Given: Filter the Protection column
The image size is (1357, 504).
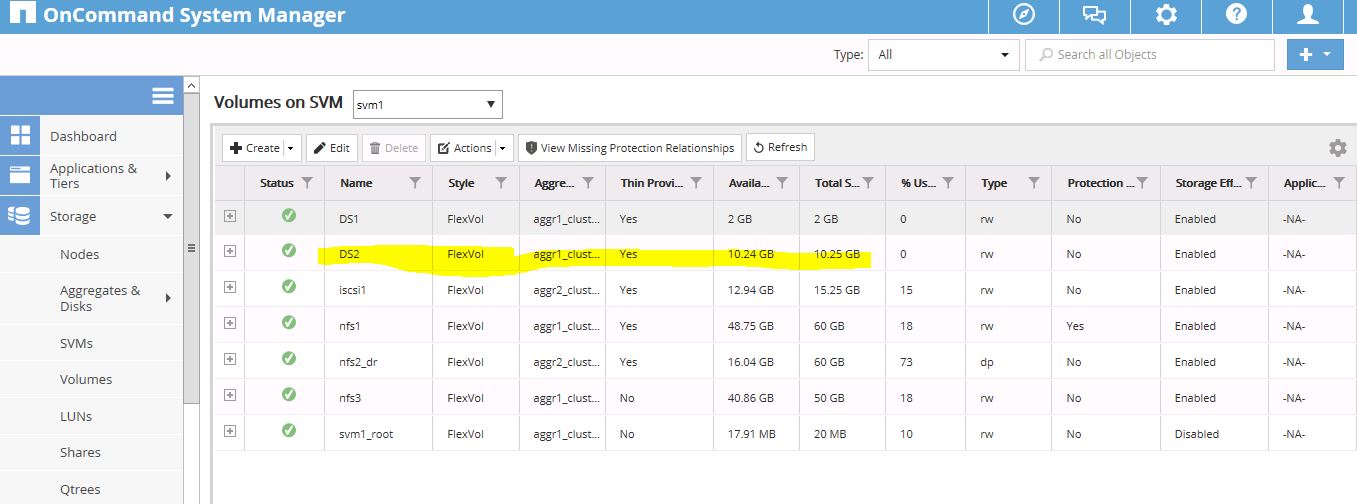Looking at the screenshot, I should (x=1142, y=183).
